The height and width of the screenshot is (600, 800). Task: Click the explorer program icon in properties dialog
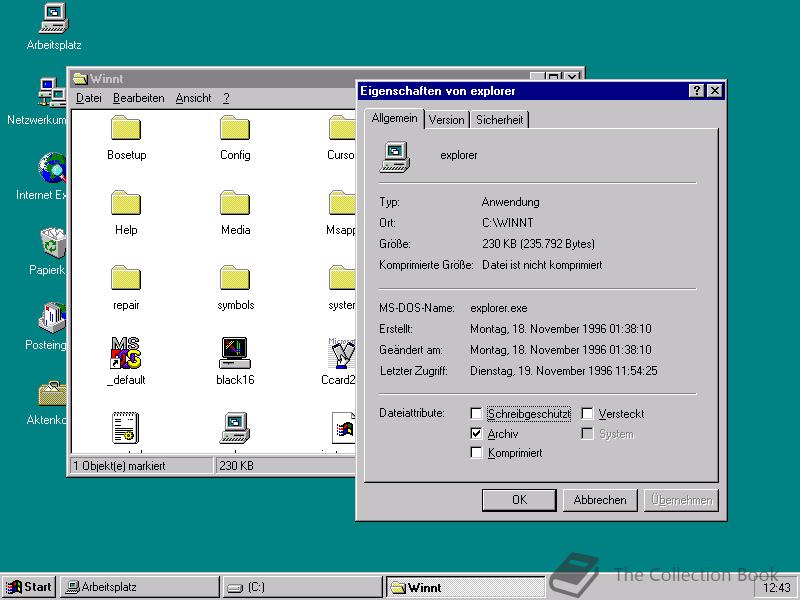point(395,157)
